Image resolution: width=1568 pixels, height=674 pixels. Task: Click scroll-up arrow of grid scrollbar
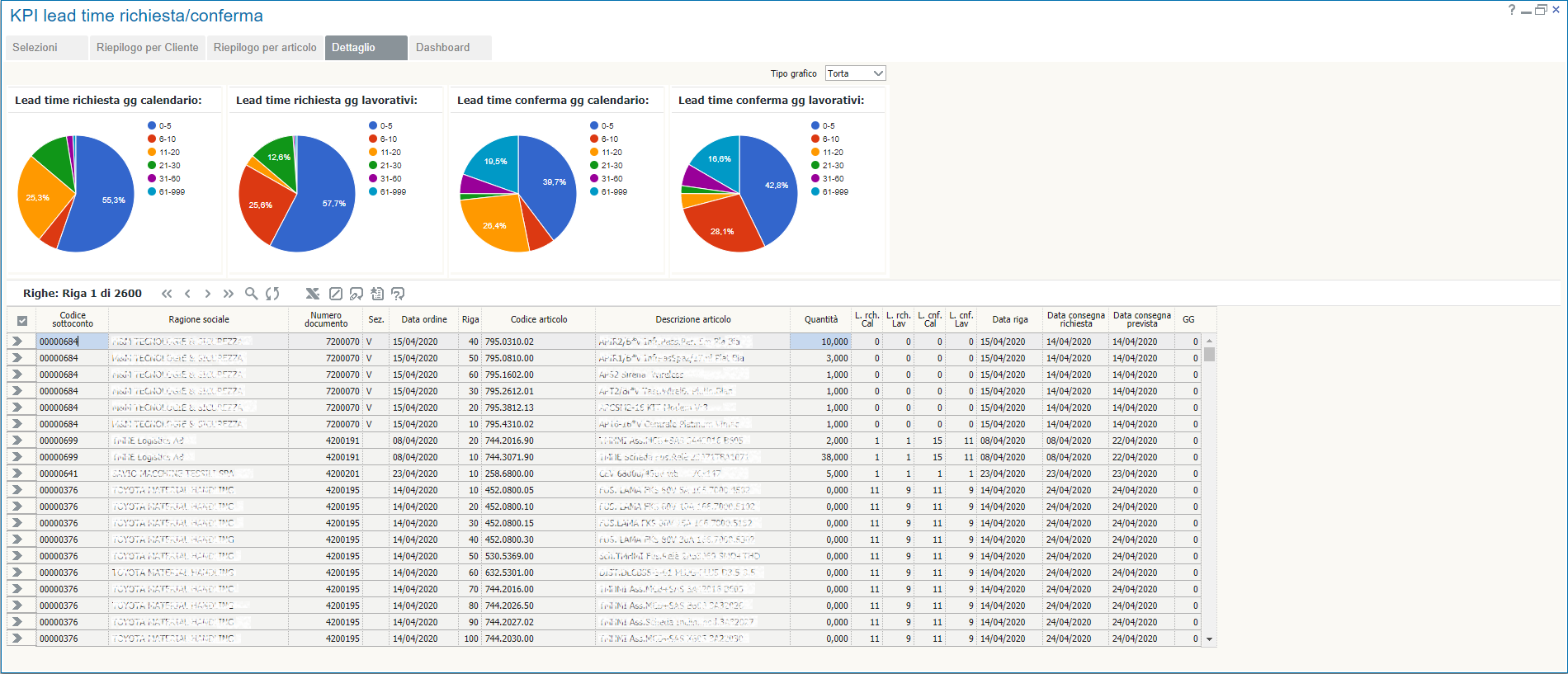tap(1209, 341)
